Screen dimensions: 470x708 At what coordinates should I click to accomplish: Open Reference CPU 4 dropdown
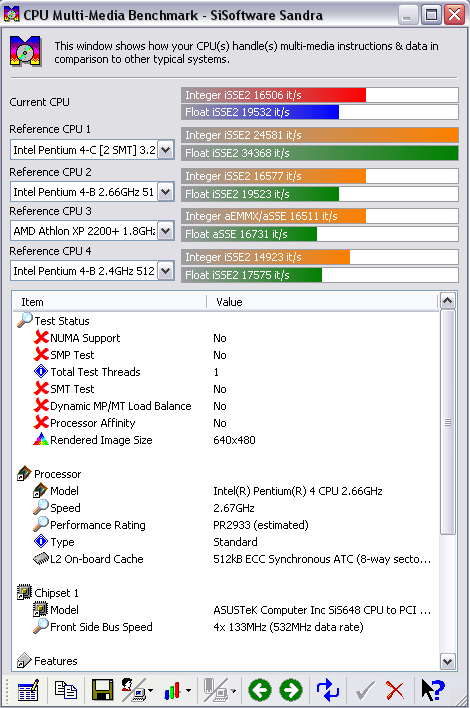click(x=166, y=271)
